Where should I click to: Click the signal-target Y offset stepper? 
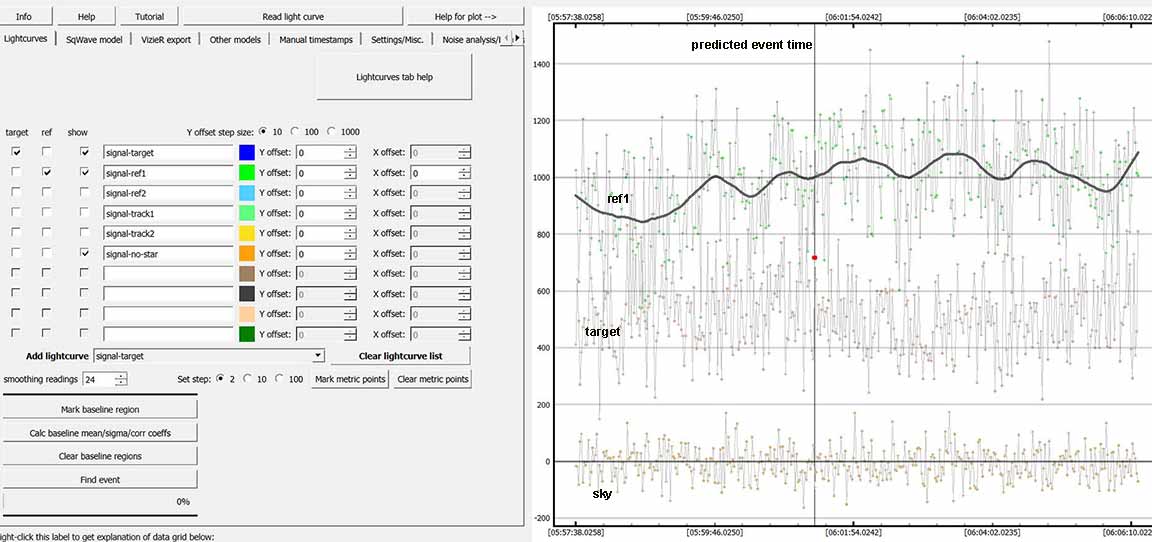(x=350, y=153)
